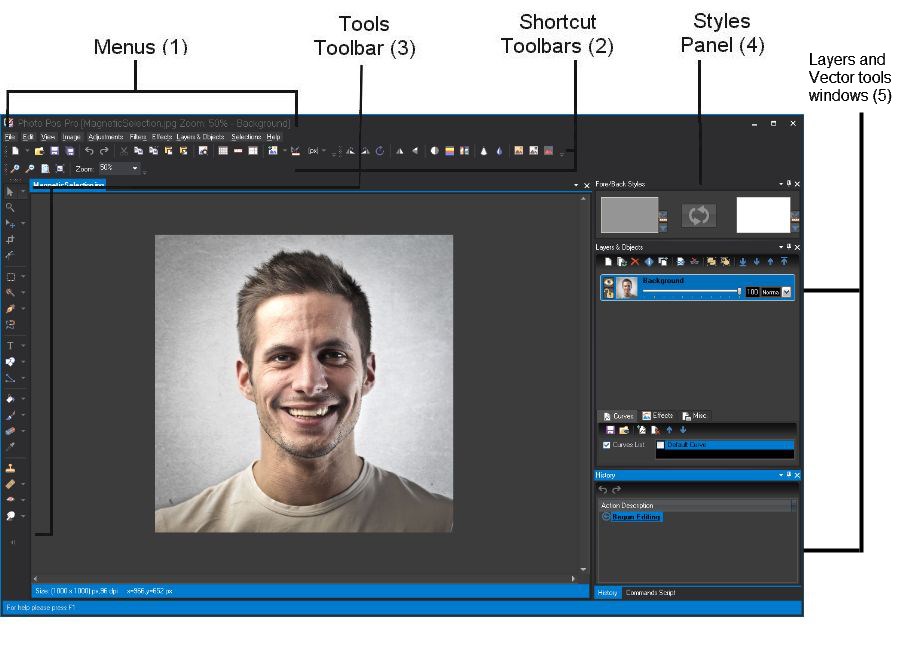
Task: Hide the Background layer using its eye toggle
Action: (x=608, y=283)
